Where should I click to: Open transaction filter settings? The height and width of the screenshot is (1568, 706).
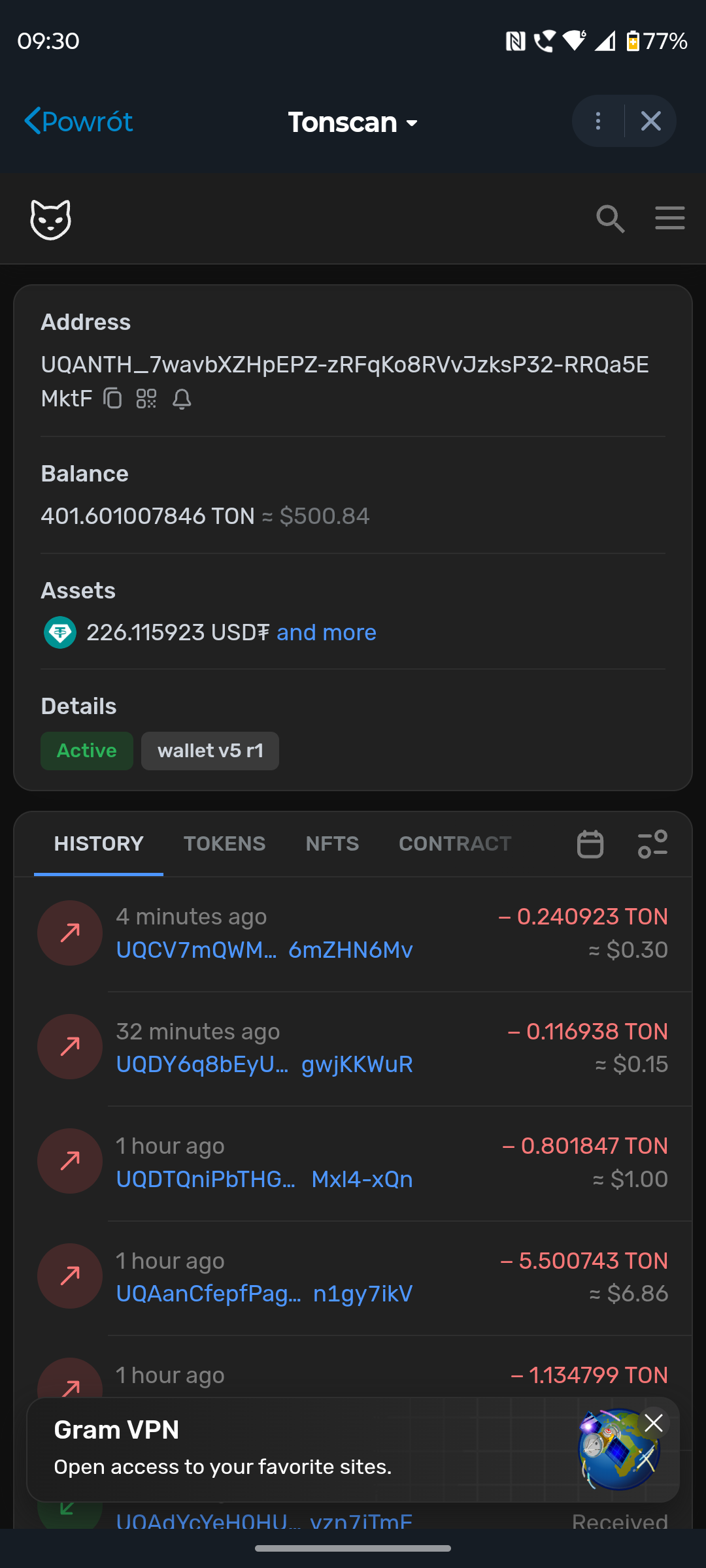(652, 844)
